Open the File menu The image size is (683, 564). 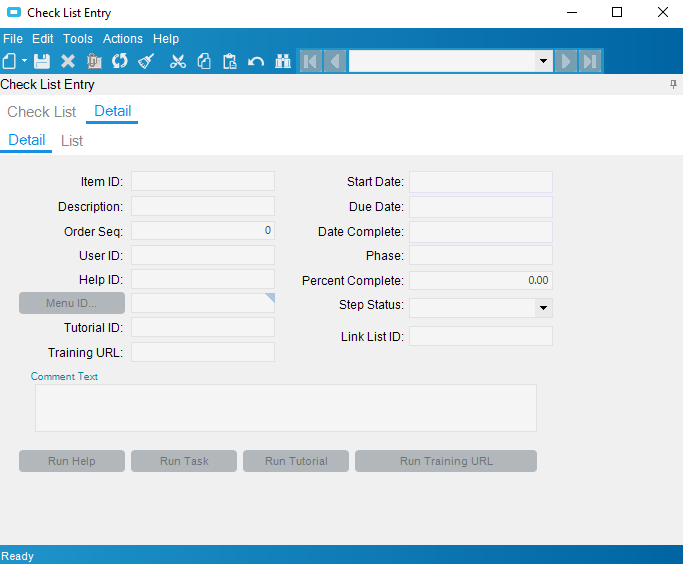click(13, 39)
